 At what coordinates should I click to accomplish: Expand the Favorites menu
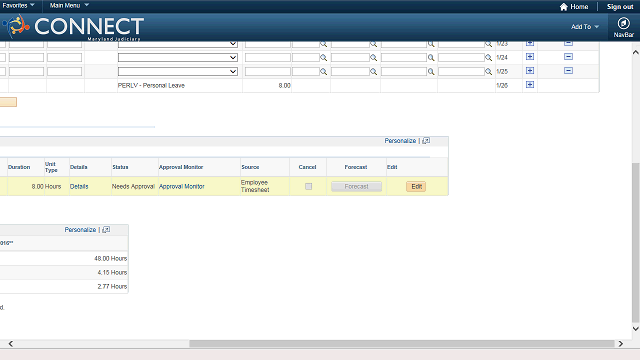coord(18,5)
